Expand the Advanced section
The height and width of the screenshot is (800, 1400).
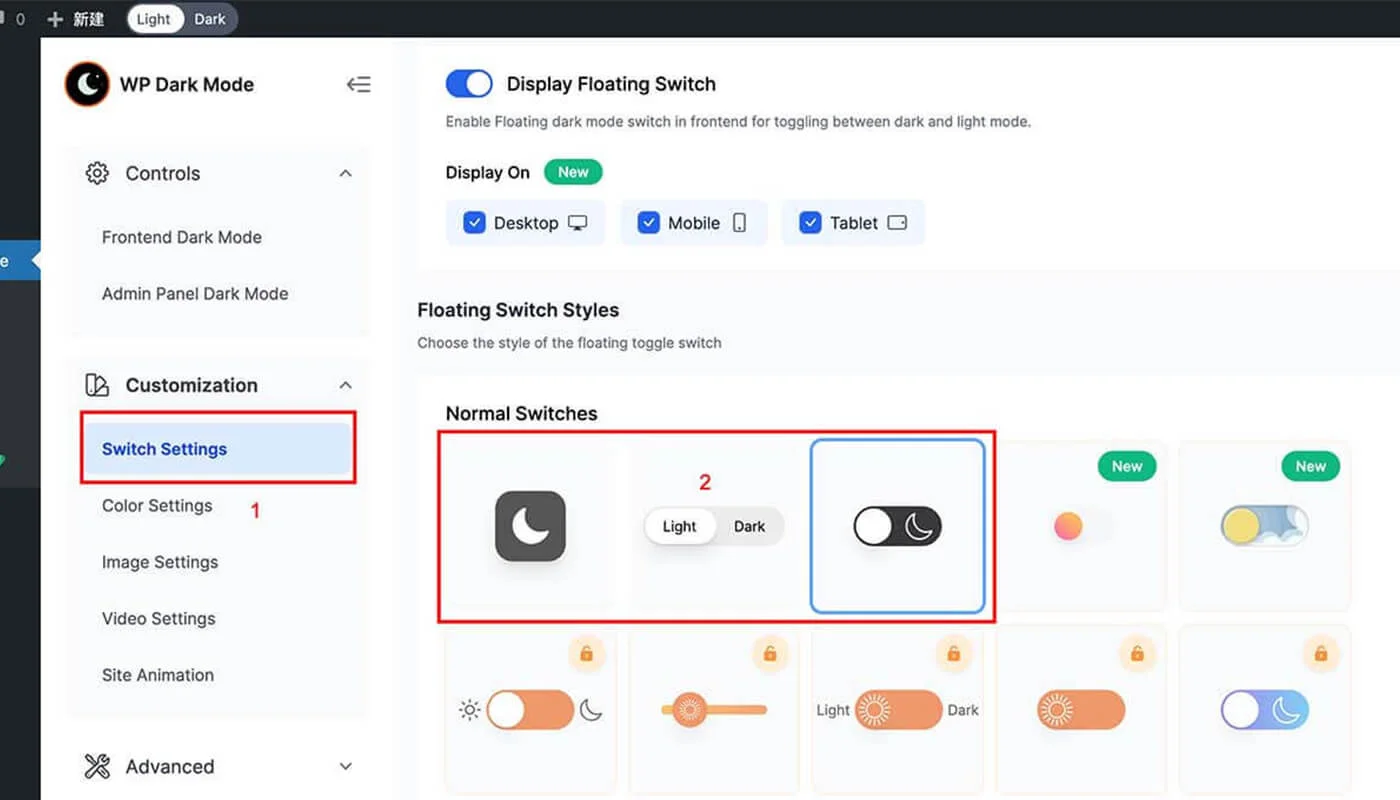point(345,766)
